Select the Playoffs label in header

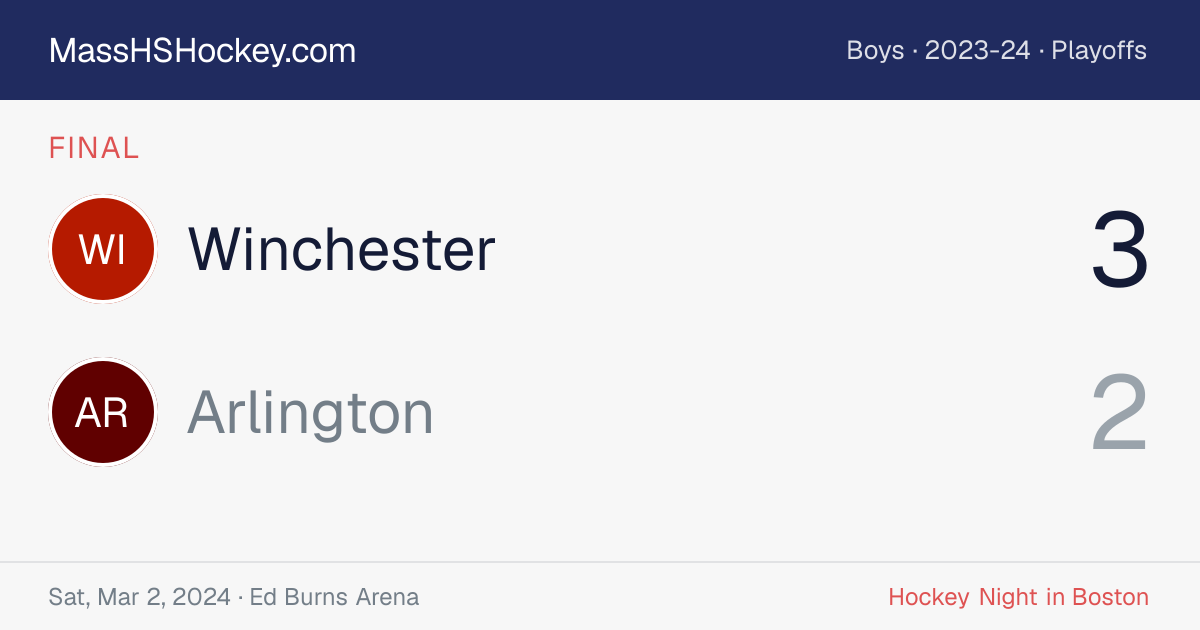pos(1099,50)
